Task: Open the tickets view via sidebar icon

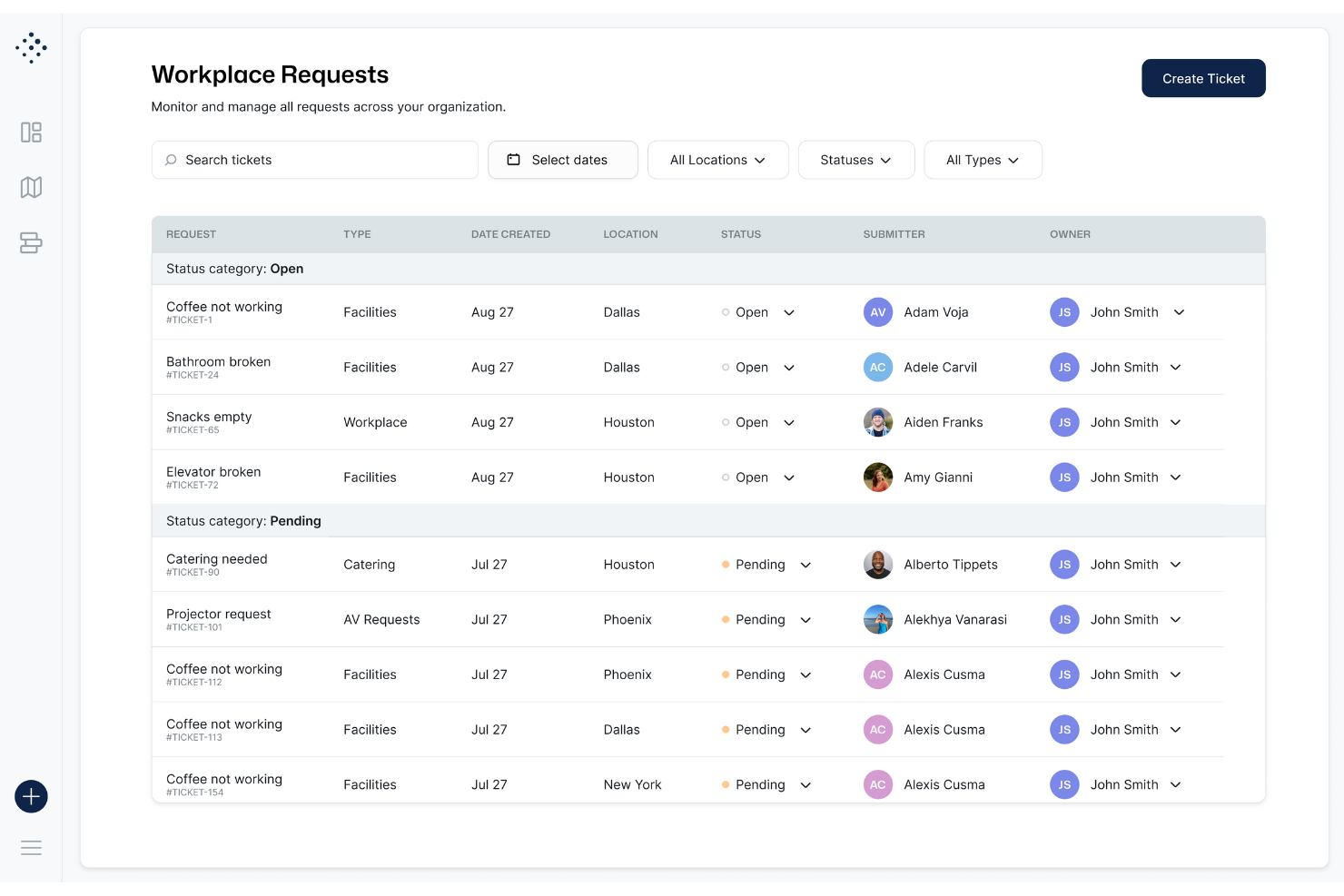Action: [31, 243]
